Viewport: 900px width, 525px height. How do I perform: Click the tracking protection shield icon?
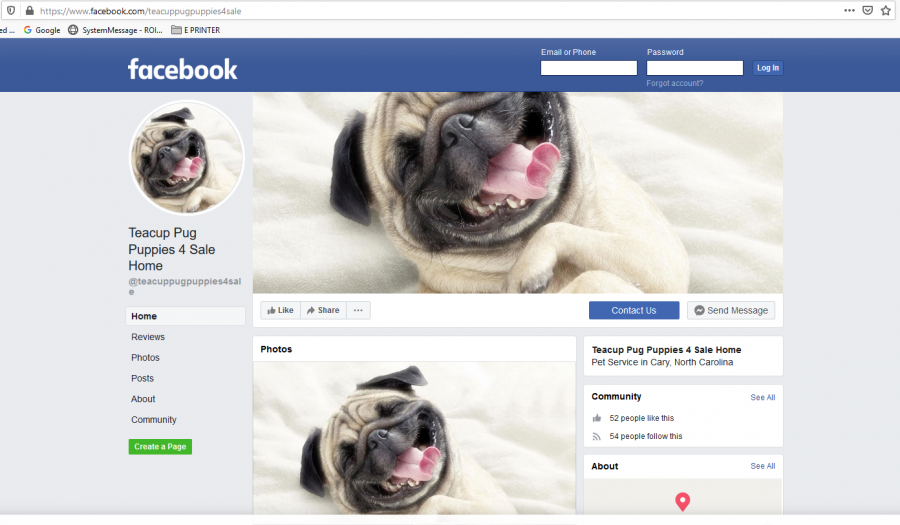pos(10,10)
